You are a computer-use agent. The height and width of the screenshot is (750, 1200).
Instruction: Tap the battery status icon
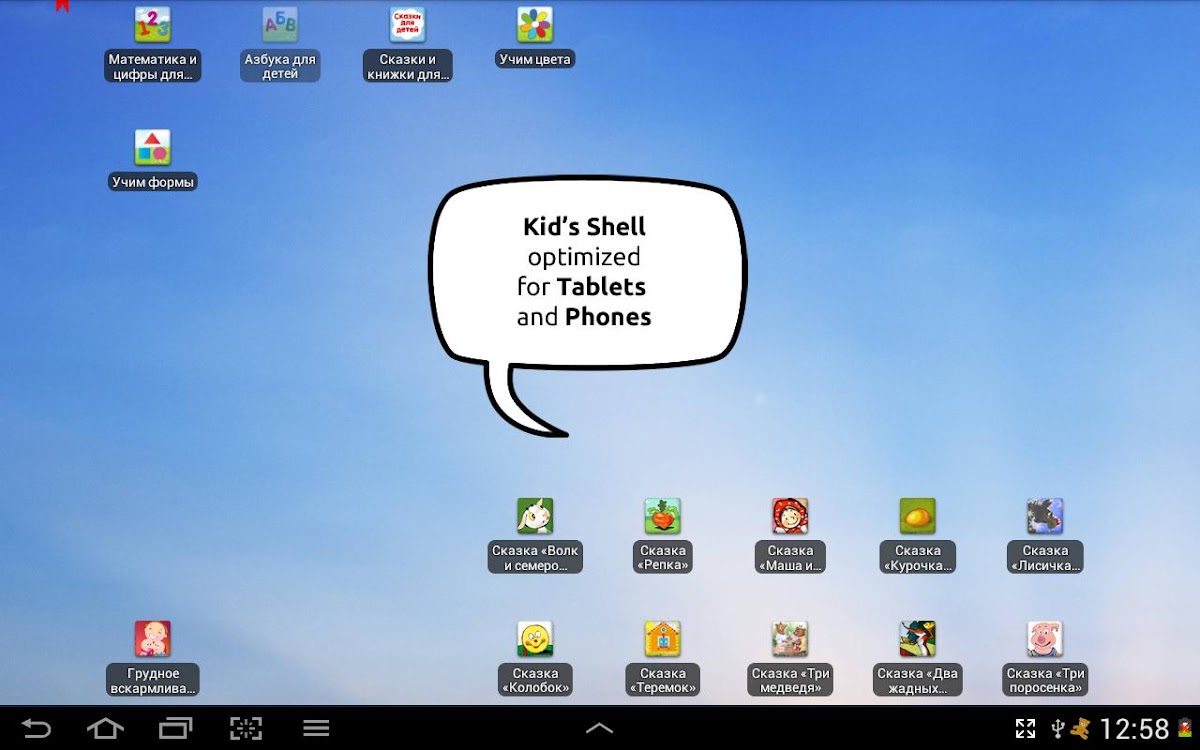point(1185,728)
